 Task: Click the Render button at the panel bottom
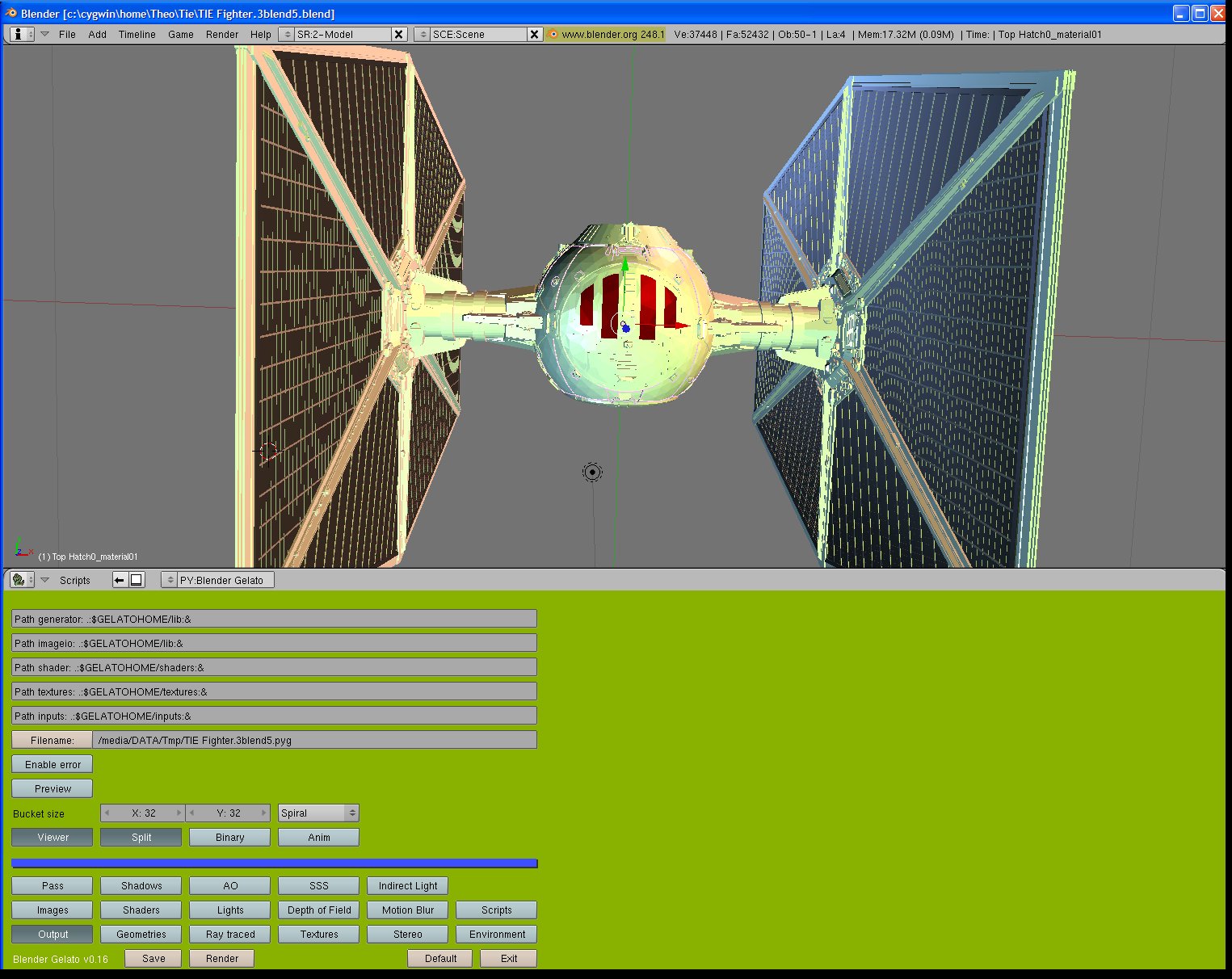[222, 959]
